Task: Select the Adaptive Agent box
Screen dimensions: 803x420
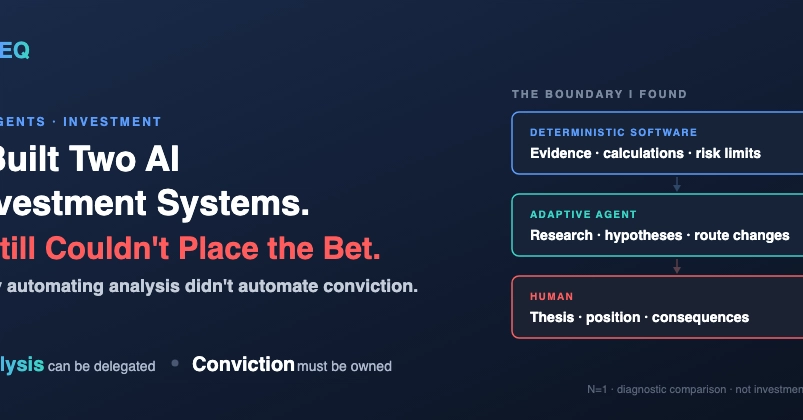Action: (x=657, y=225)
